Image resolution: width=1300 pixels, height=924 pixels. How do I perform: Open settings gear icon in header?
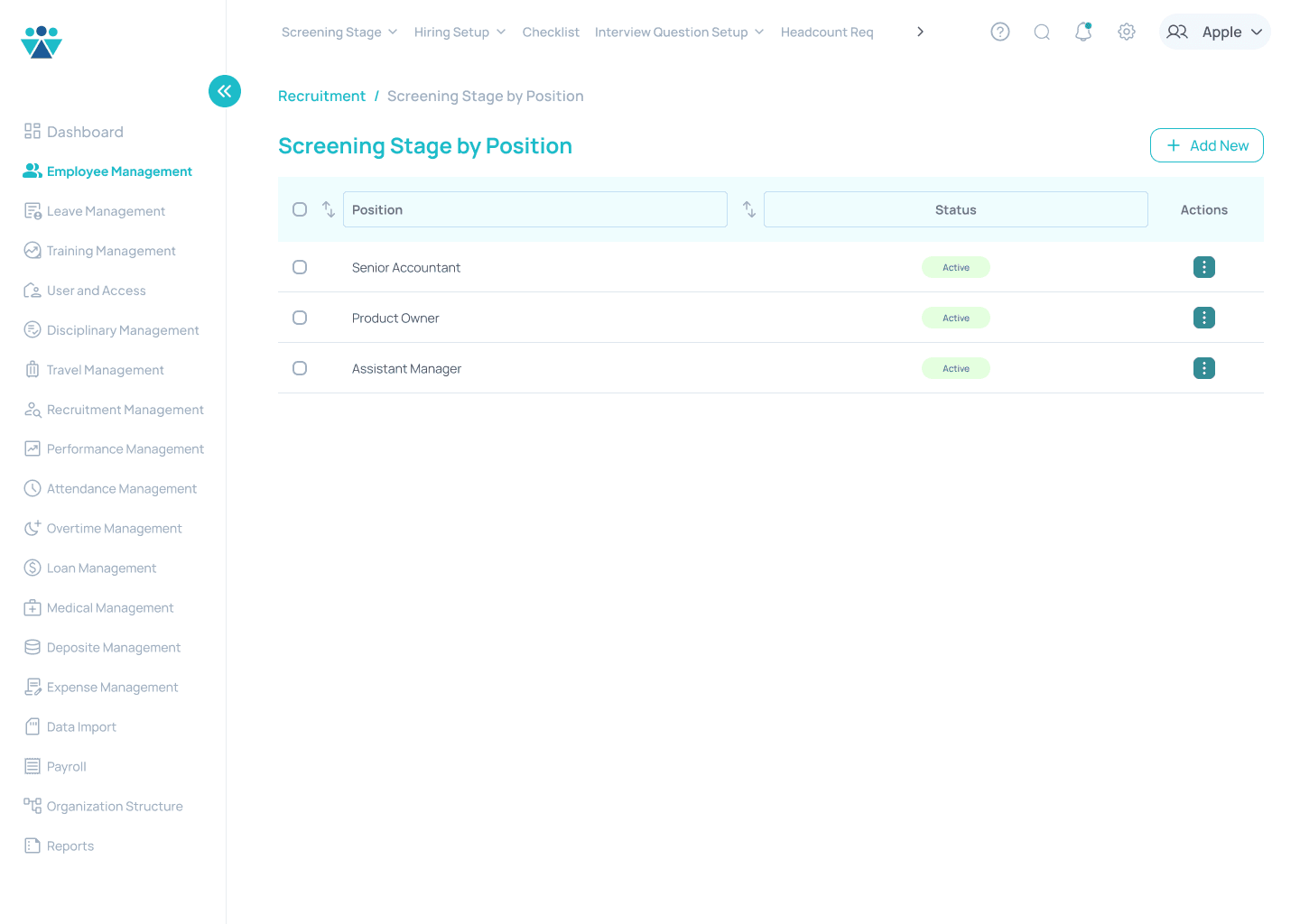pos(1126,32)
